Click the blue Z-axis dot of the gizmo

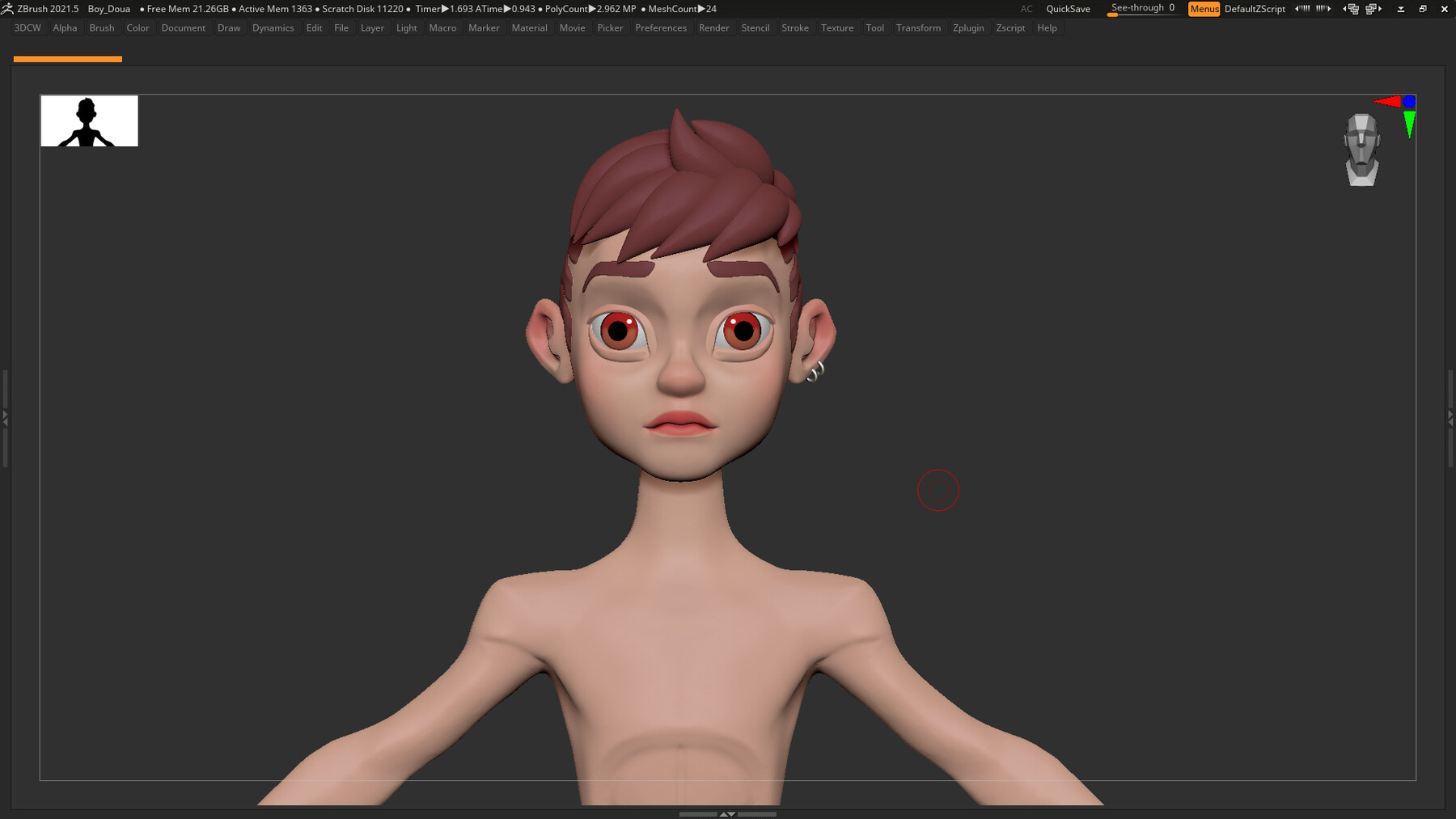pyautogui.click(x=1409, y=101)
